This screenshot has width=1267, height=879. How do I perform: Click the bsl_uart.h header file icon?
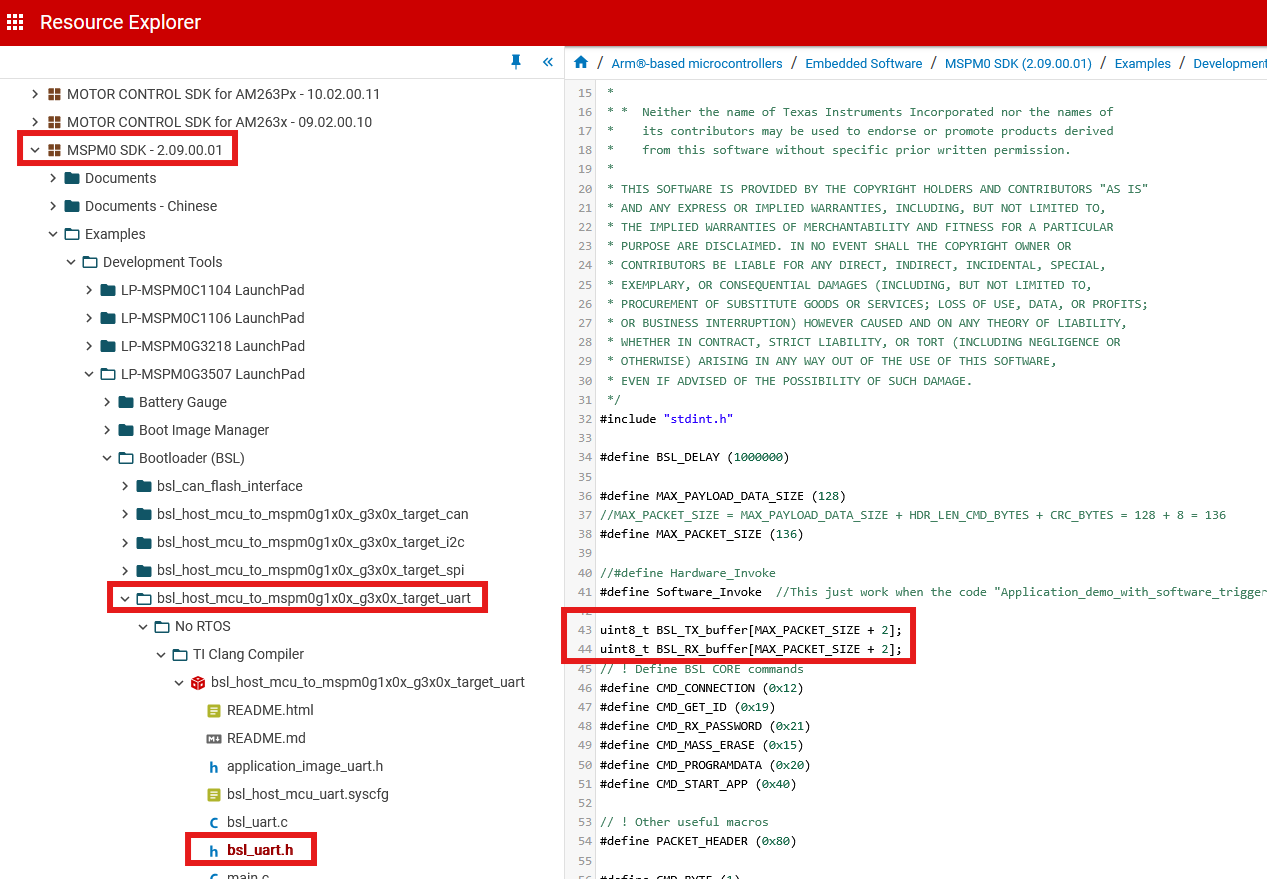pyautogui.click(x=214, y=851)
